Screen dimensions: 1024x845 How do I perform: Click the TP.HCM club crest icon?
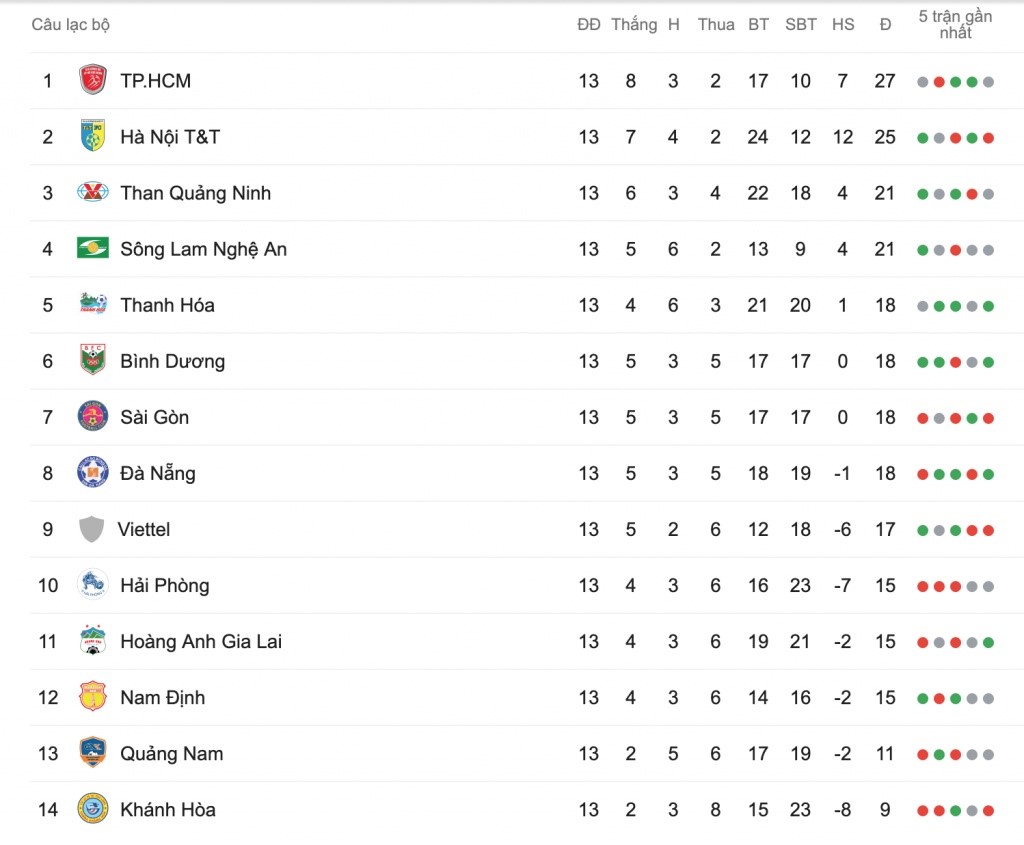coord(93,80)
